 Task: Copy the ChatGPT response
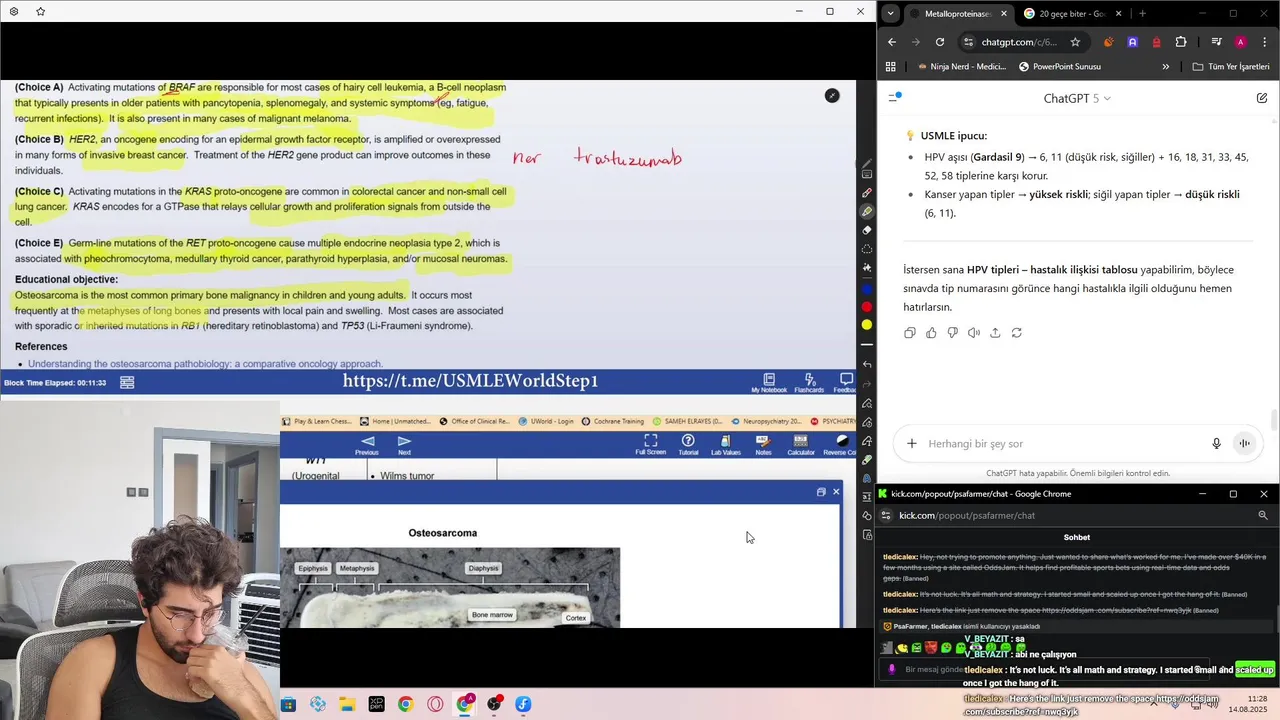[909, 333]
